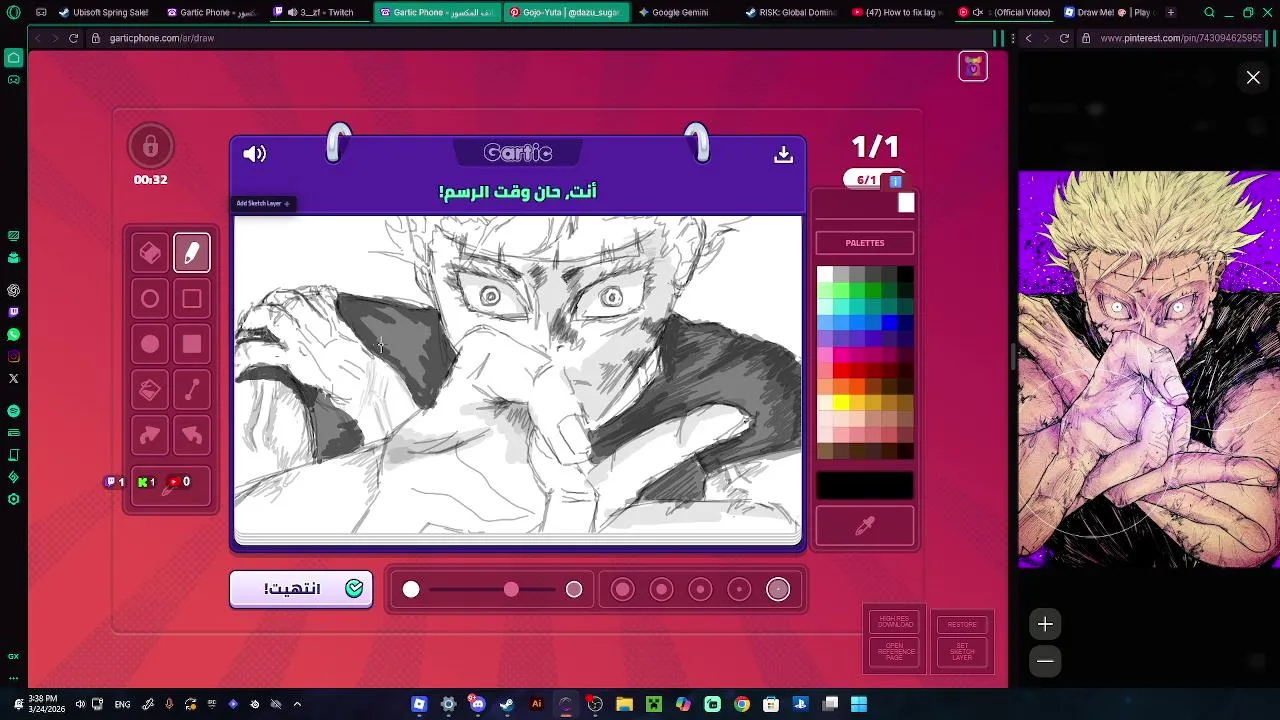Select the hollow circle shape tool
The height and width of the screenshot is (720, 1280).
pos(150,298)
